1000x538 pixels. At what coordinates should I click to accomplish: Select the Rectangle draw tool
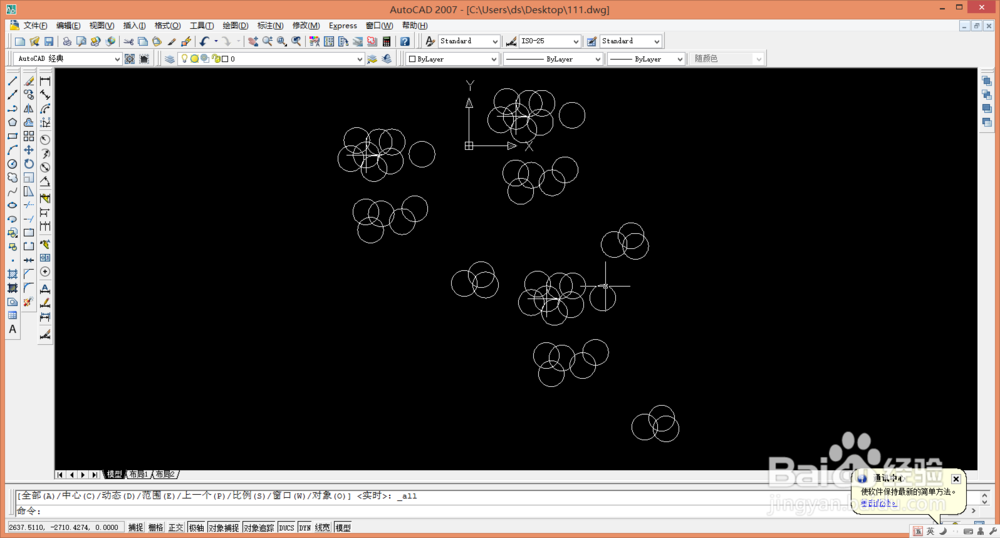[12, 136]
